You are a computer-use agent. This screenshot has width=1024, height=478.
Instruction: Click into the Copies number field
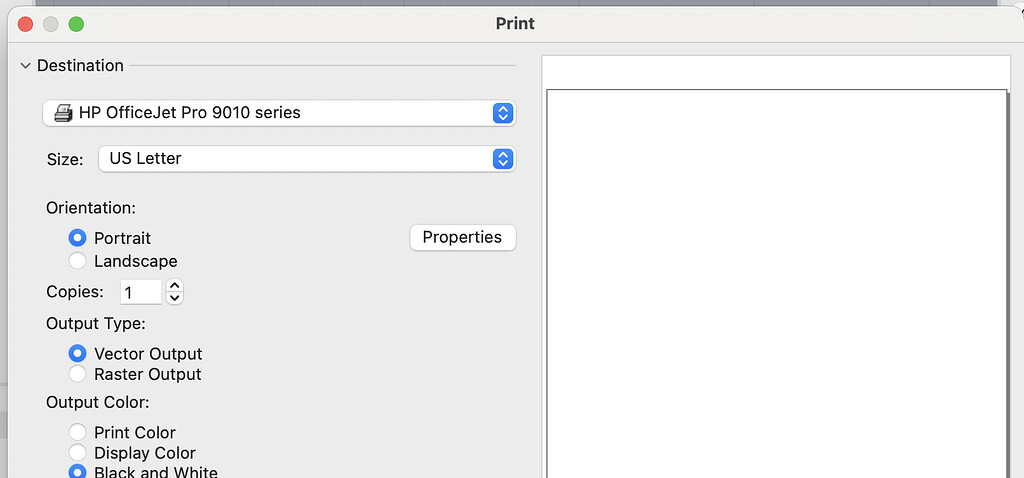(x=140, y=293)
